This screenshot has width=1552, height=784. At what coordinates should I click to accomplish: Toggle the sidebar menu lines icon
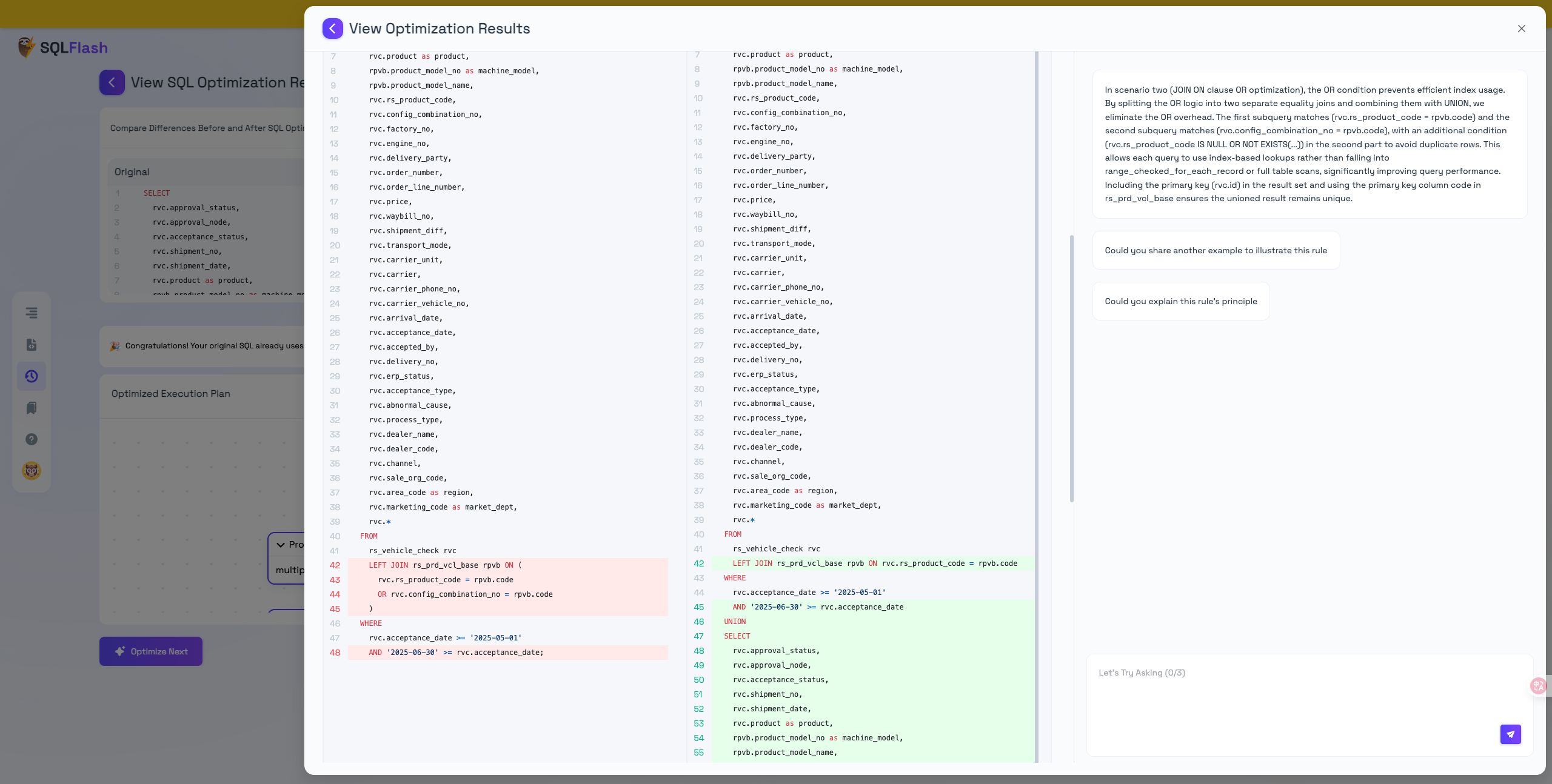point(32,313)
